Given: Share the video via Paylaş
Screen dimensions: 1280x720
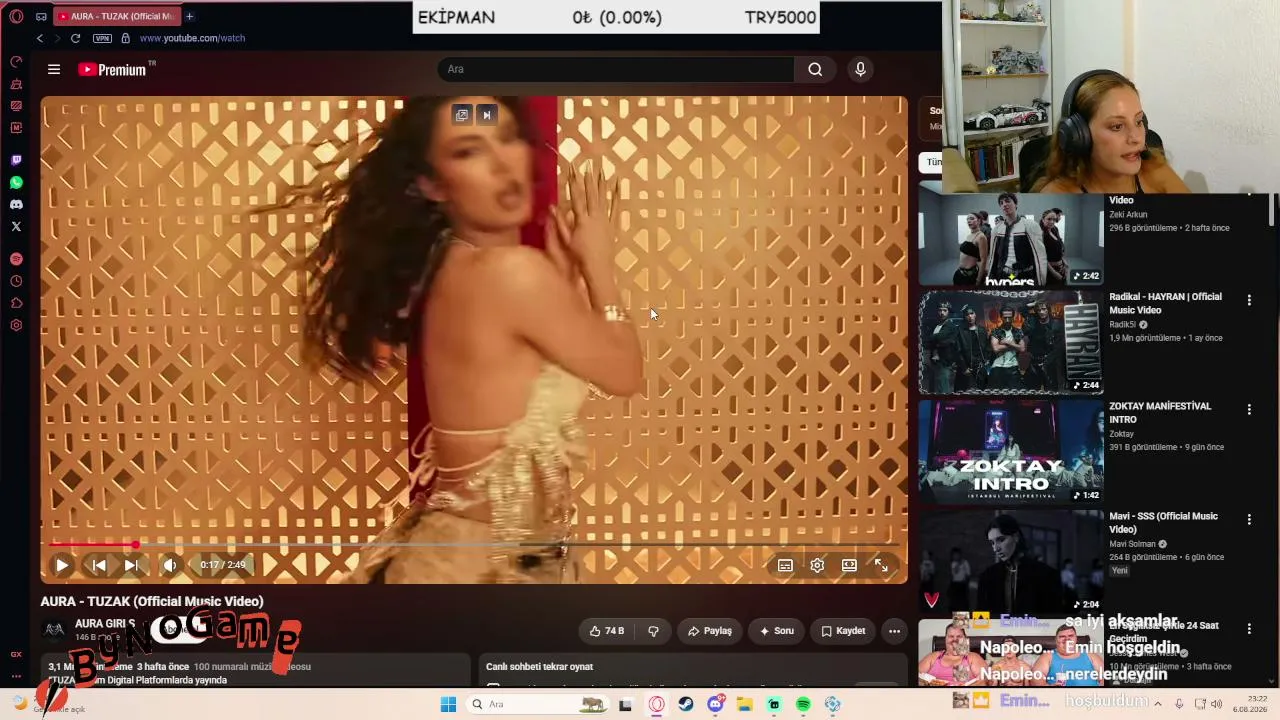Looking at the screenshot, I should click(710, 631).
